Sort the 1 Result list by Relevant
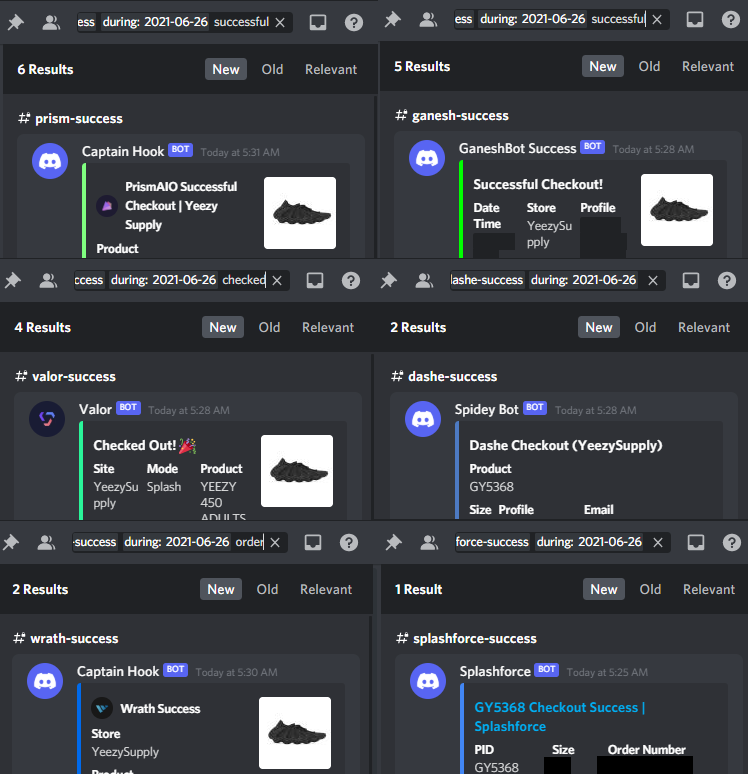 pyautogui.click(x=709, y=589)
